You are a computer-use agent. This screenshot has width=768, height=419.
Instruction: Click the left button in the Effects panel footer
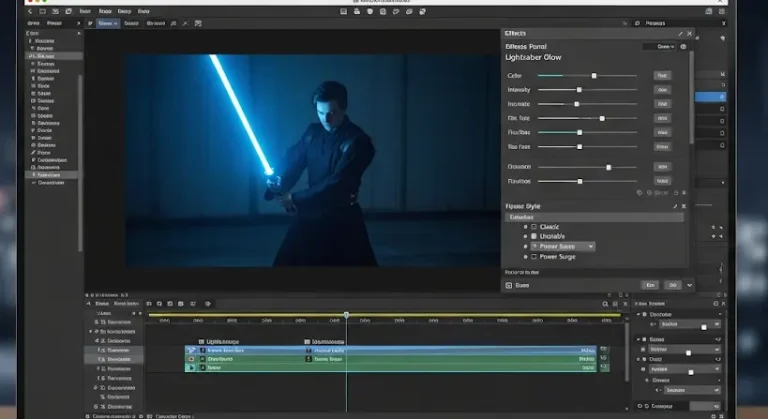coord(650,285)
